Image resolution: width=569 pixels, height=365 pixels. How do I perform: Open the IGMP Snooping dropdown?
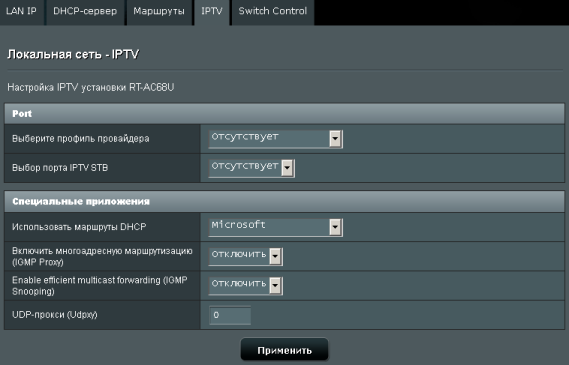(x=246, y=286)
